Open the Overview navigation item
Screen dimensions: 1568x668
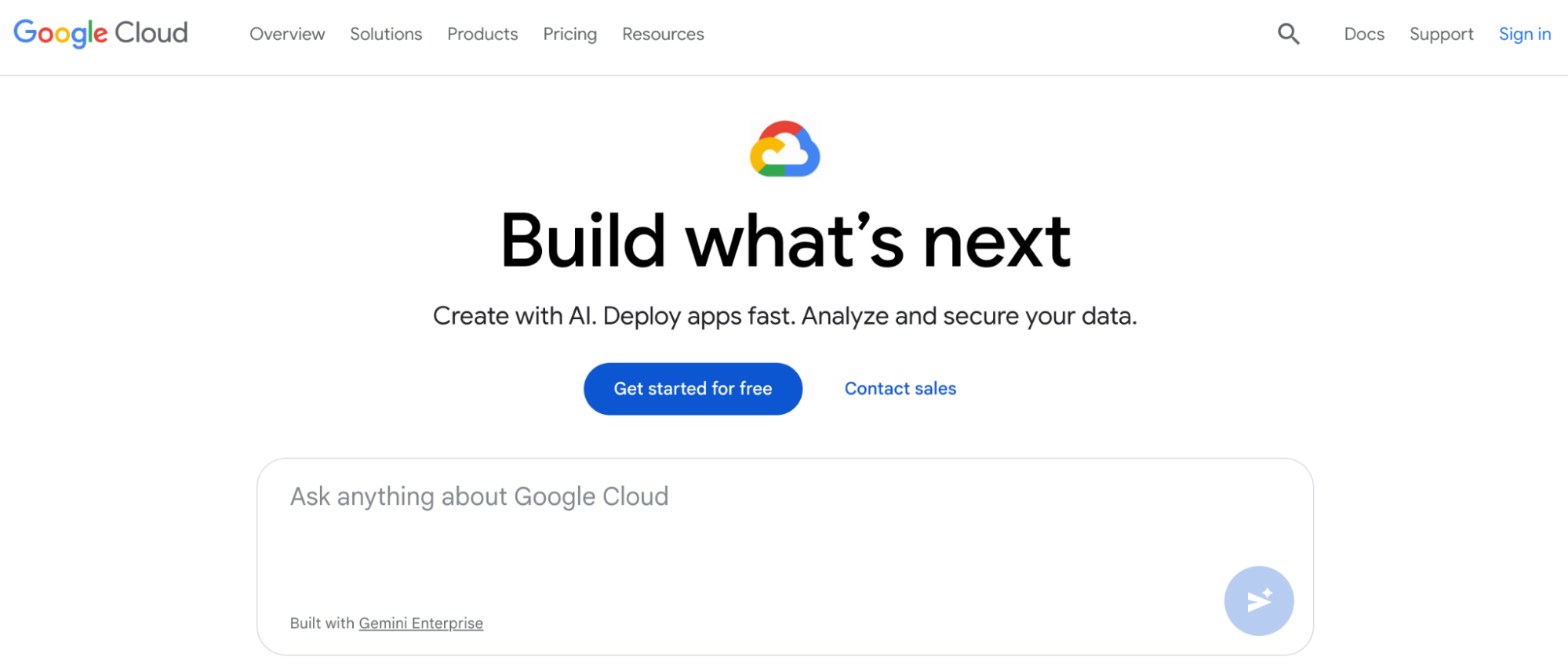point(287,34)
